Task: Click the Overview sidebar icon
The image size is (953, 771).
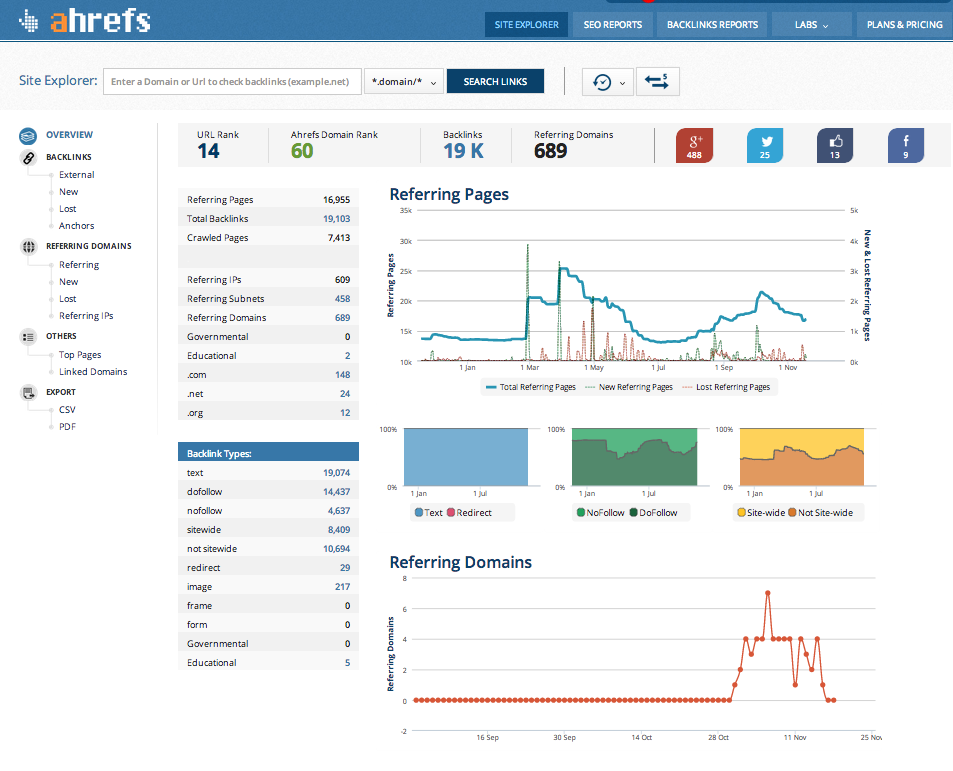Action: coord(28,135)
